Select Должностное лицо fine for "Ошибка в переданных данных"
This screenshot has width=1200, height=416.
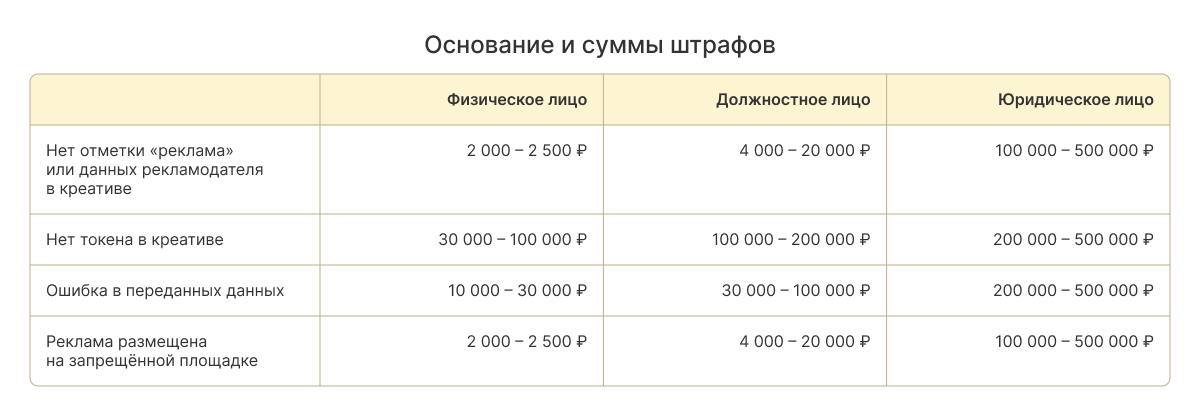[x=796, y=291]
